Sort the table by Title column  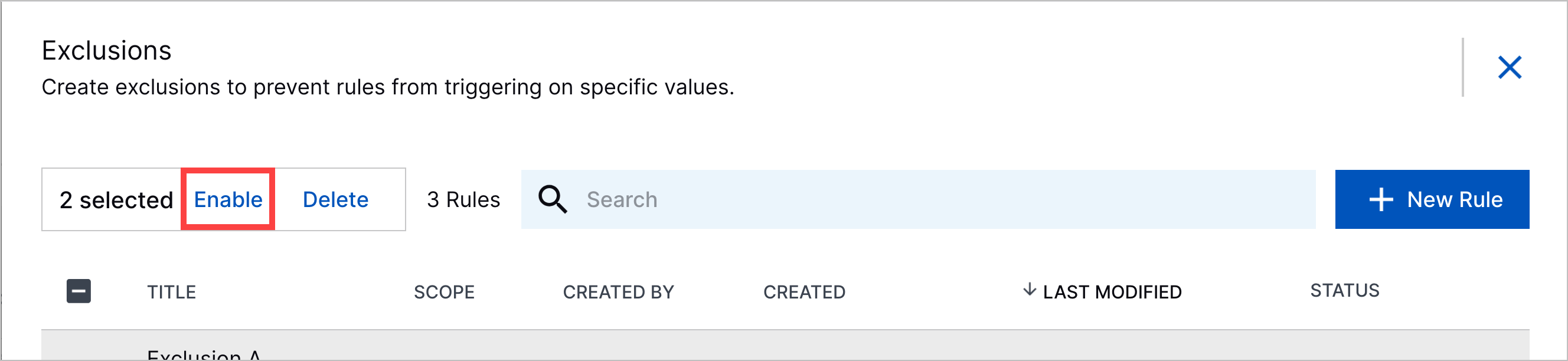(x=172, y=293)
